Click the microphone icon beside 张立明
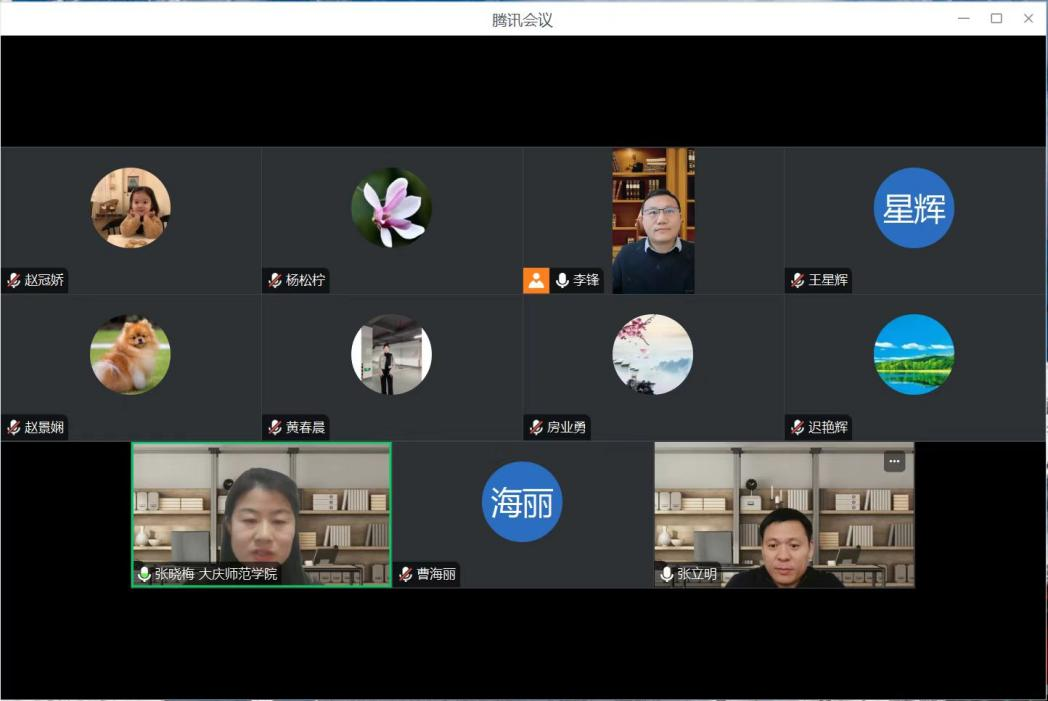The width and height of the screenshot is (1048, 701). pyautogui.click(x=667, y=574)
